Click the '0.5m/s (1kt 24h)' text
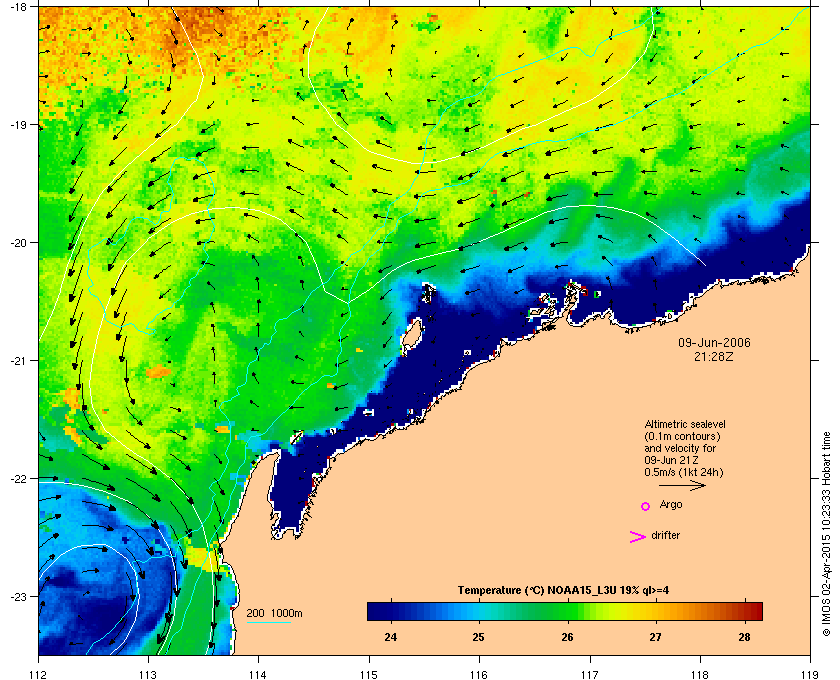Image resolution: width=840 pixels, height=680 pixels. point(684,473)
